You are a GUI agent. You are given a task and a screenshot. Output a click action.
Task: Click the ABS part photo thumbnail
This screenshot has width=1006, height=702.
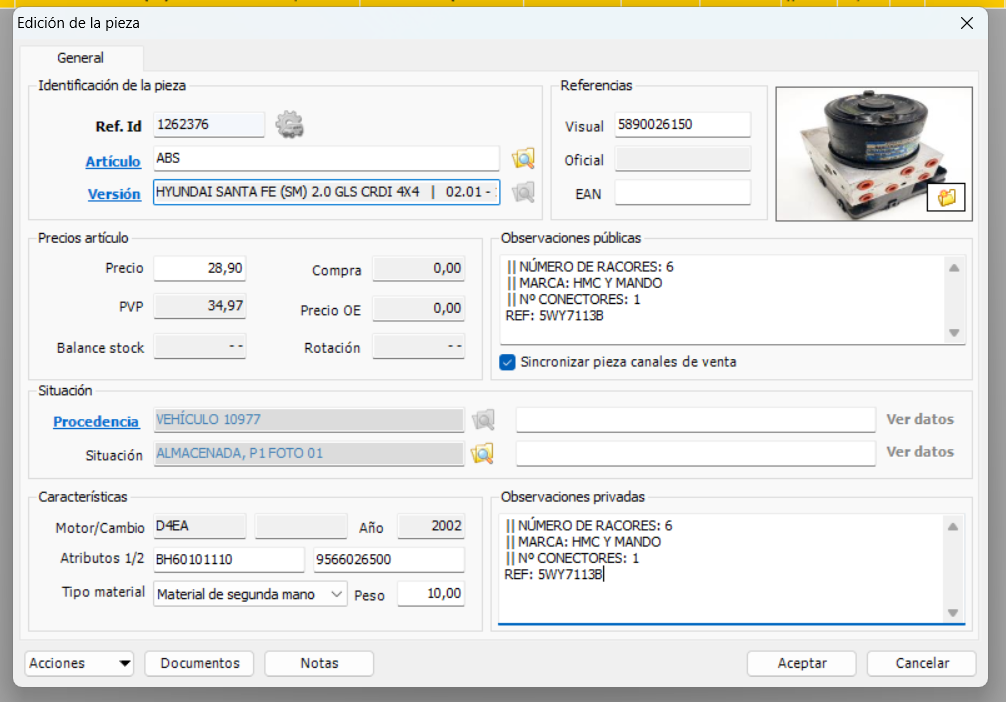point(860,150)
